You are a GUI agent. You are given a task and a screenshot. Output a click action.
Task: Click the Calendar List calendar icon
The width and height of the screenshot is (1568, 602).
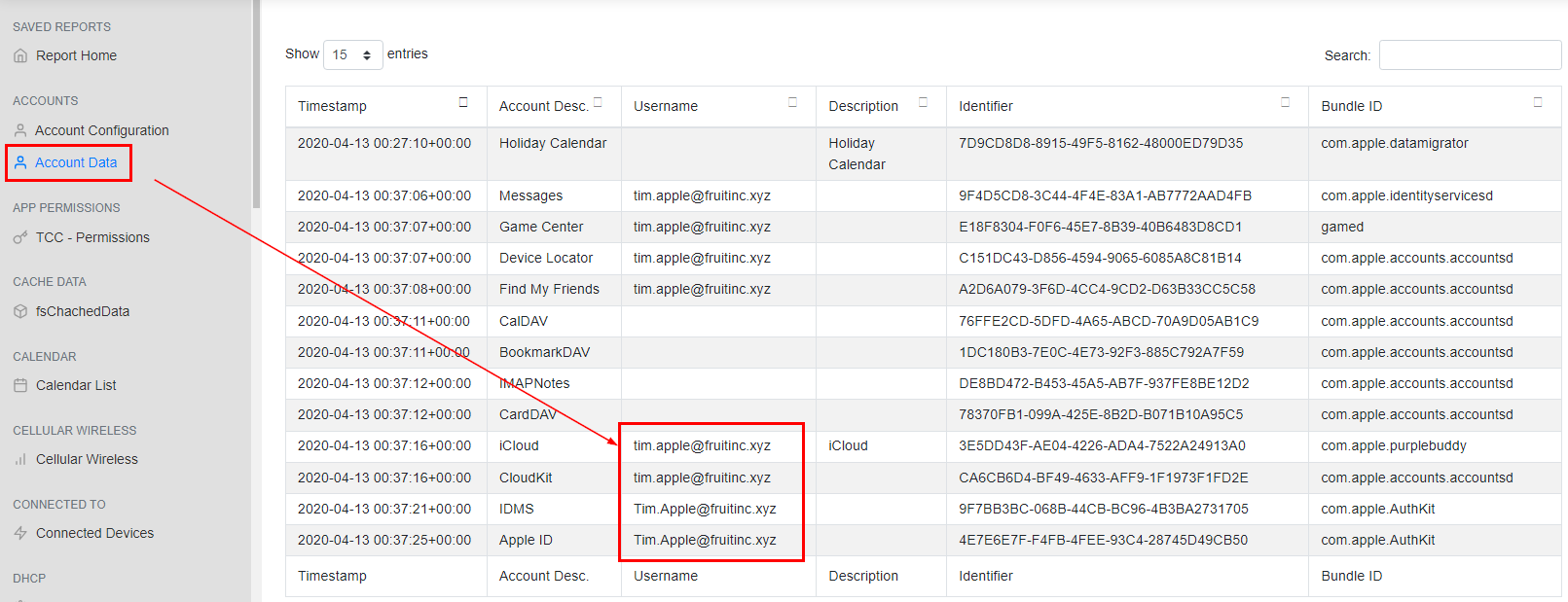(x=20, y=385)
